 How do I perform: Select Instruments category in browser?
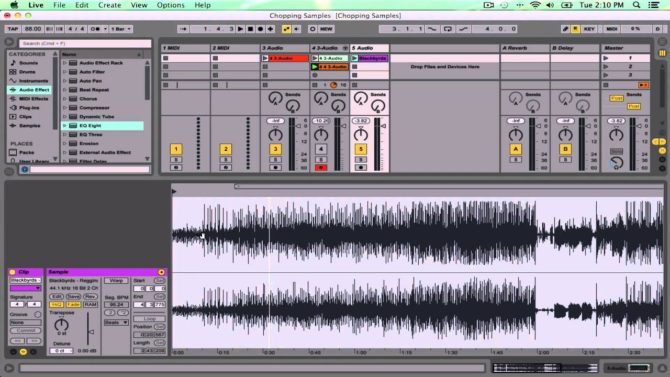[x=33, y=81]
